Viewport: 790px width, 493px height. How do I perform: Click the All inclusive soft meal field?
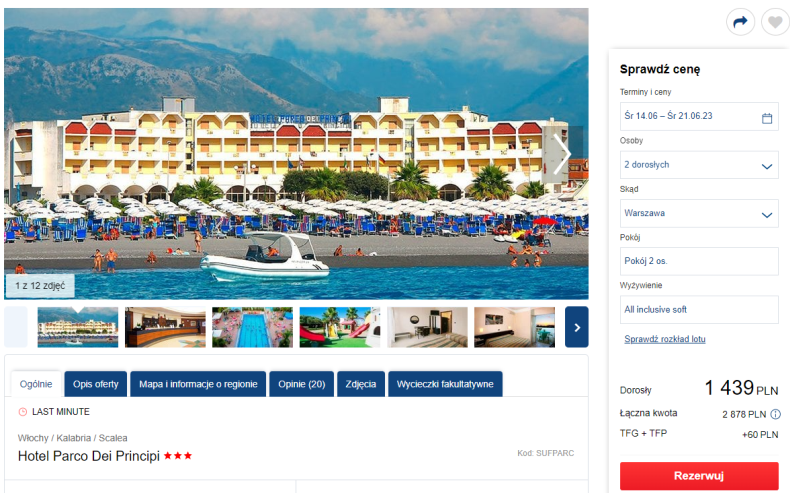coord(699,310)
